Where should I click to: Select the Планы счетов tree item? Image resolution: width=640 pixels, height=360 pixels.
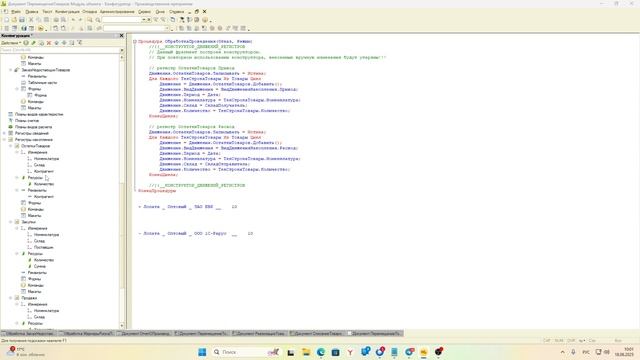(x=27, y=120)
